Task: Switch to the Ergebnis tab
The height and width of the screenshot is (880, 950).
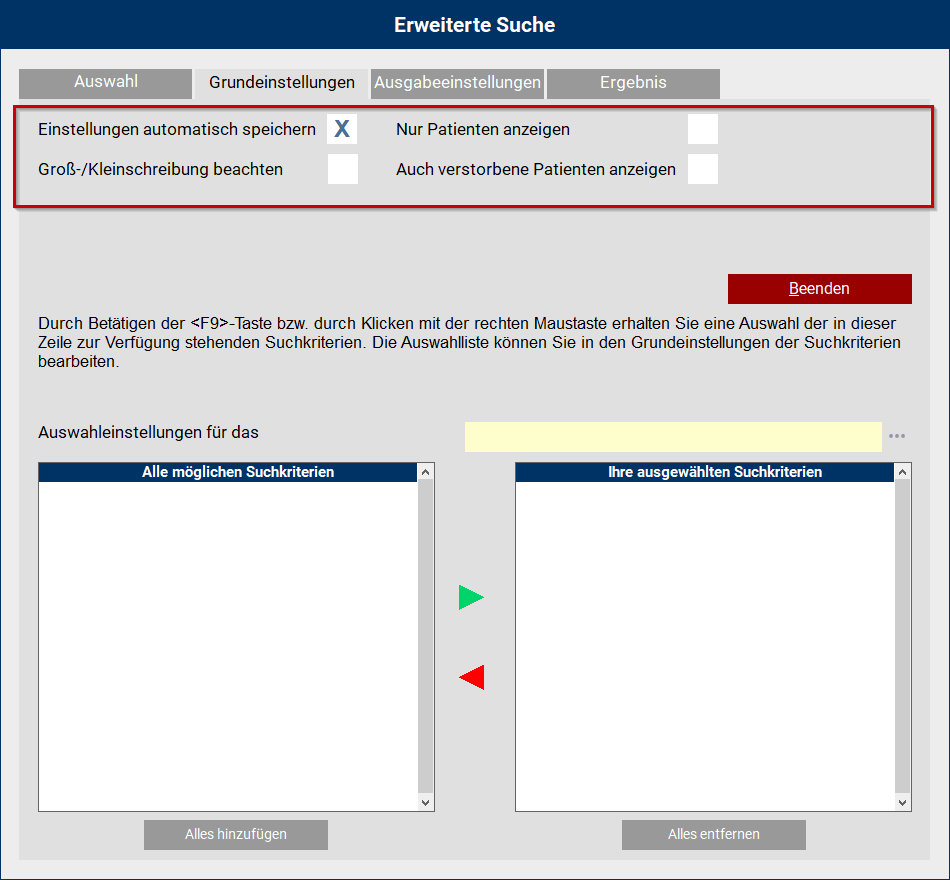Action: [x=632, y=84]
